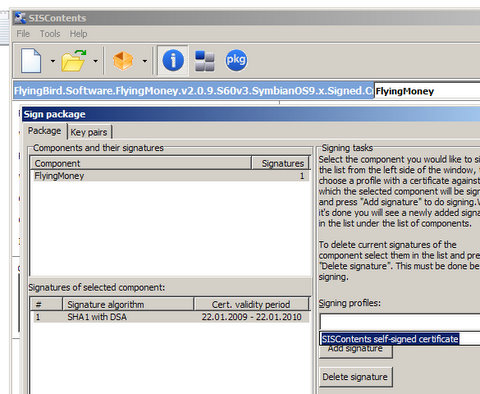The height and width of the screenshot is (394, 480).
Task: Switch to the Key pairs tab
Action: click(x=89, y=132)
